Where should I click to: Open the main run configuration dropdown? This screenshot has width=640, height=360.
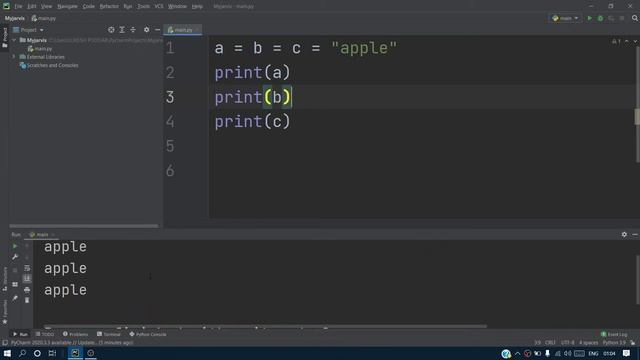[565, 18]
